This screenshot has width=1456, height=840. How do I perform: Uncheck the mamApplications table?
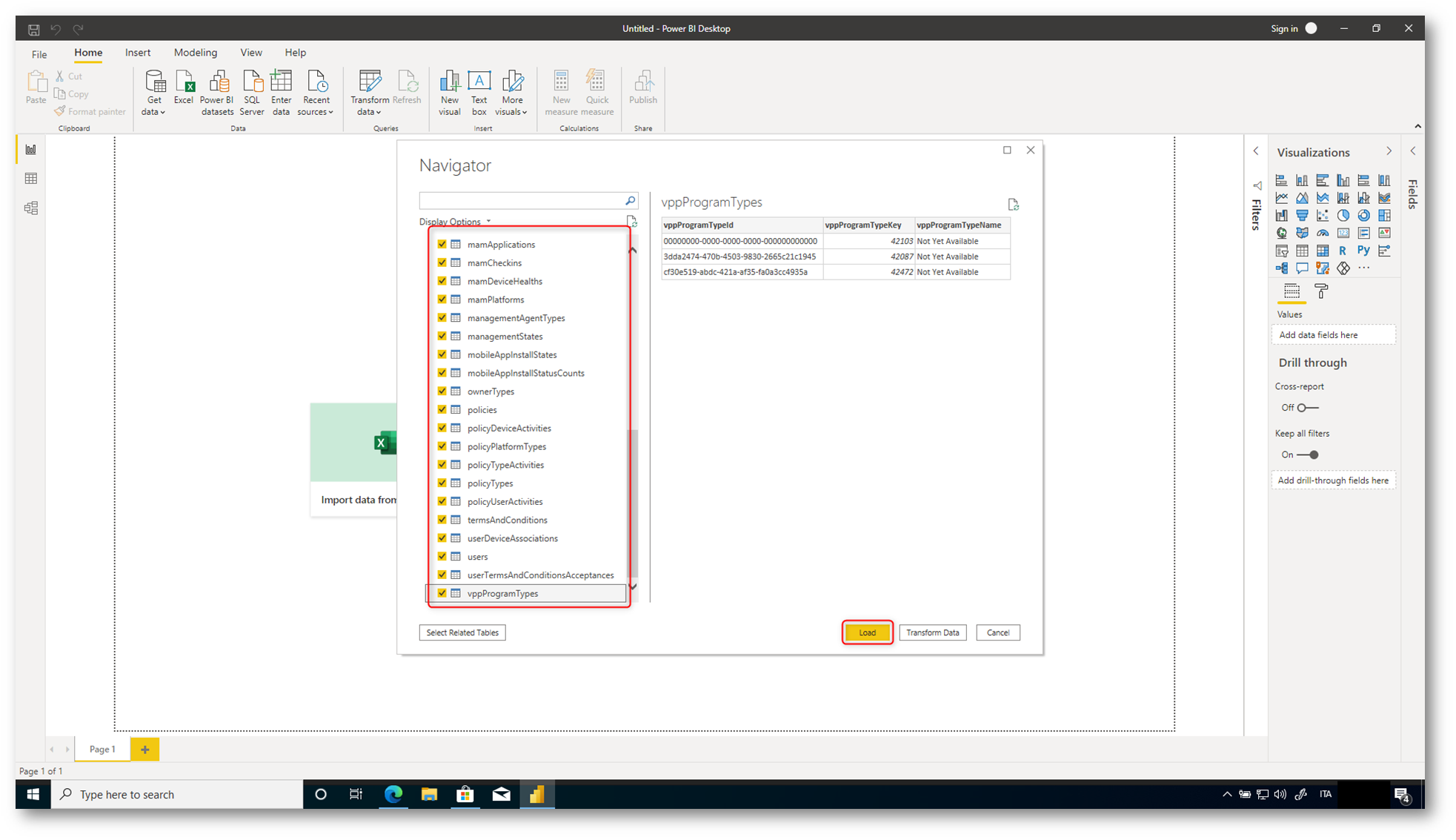pyautogui.click(x=442, y=244)
